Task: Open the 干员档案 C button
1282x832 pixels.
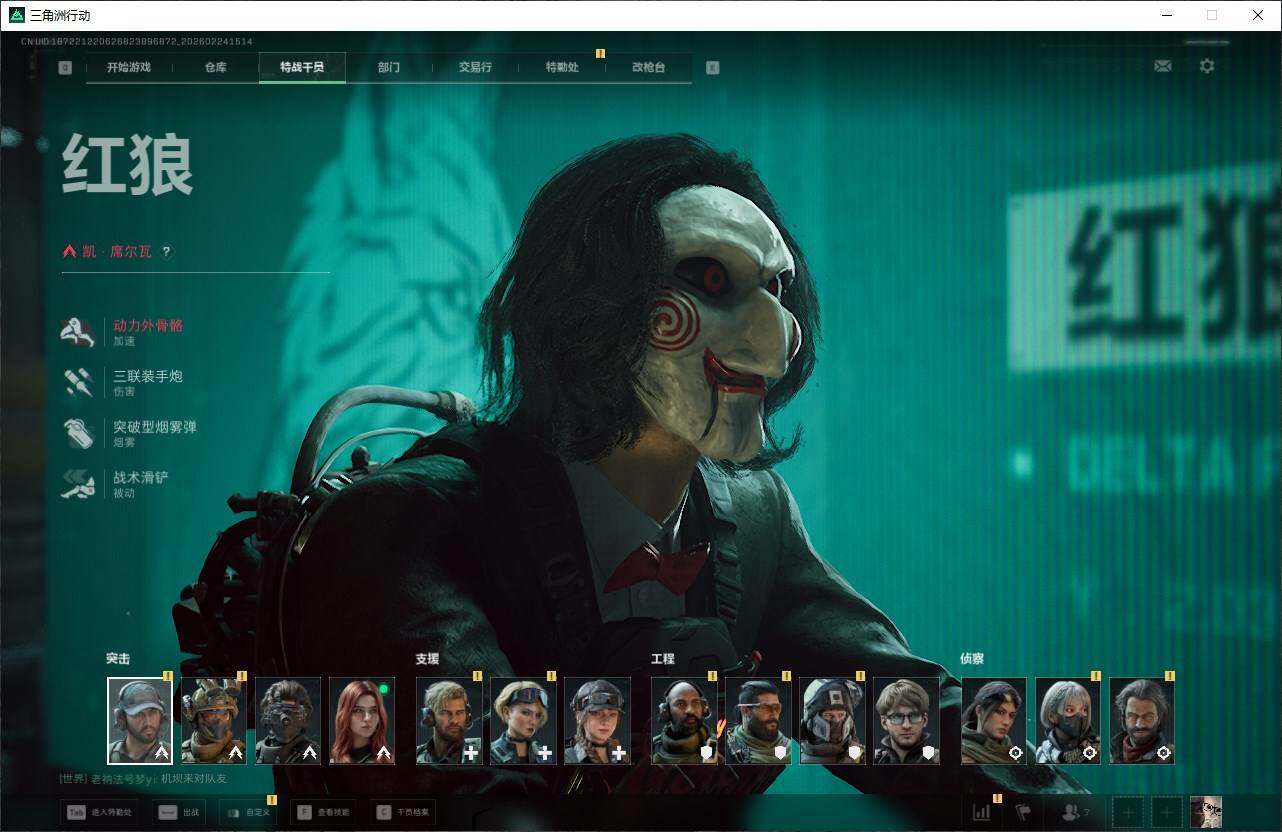Action: (402, 813)
